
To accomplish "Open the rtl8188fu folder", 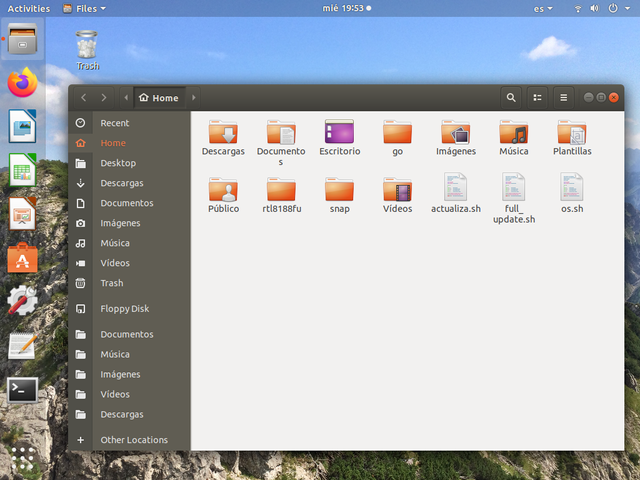I will point(281,190).
